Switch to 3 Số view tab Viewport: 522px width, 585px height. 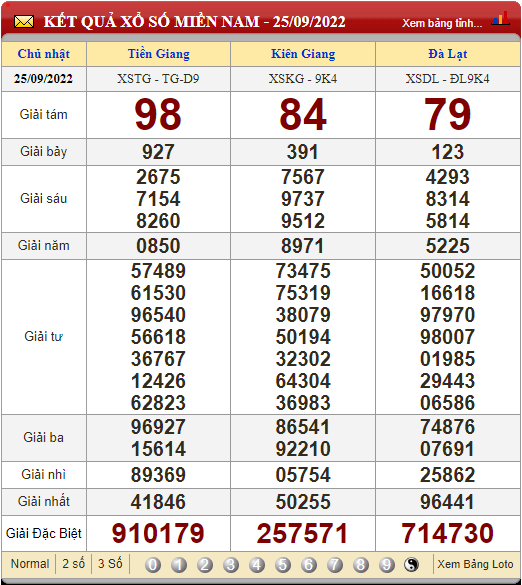pyautogui.click(x=110, y=564)
